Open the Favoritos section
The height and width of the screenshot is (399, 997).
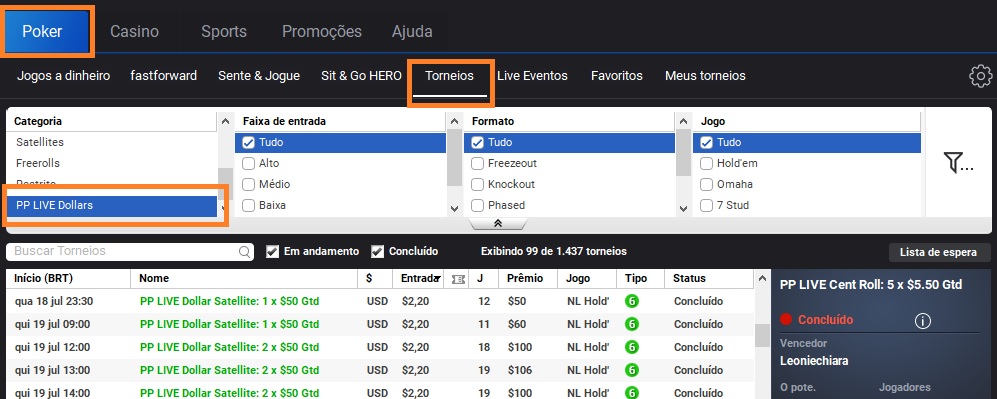[x=617, y=76]
